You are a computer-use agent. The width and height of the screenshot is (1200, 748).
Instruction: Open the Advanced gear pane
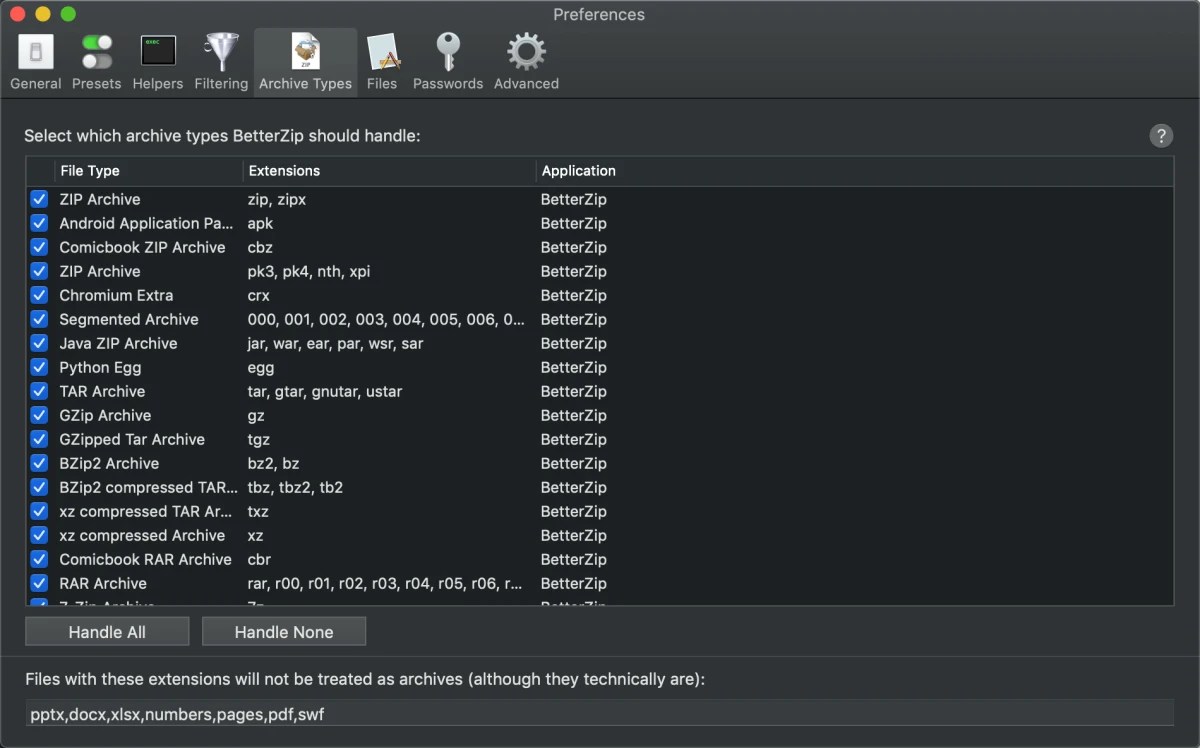526,62
